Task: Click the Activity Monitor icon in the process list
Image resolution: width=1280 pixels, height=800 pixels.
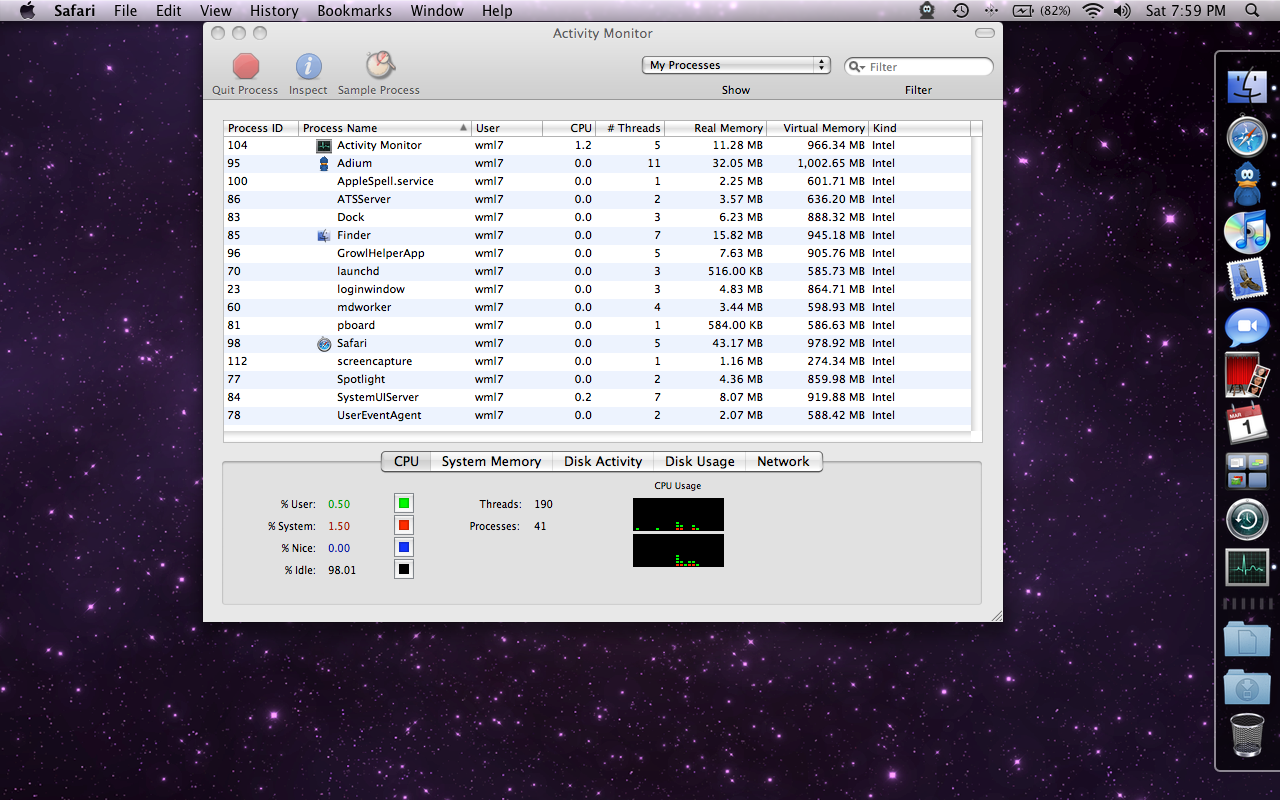Action: 324,145
